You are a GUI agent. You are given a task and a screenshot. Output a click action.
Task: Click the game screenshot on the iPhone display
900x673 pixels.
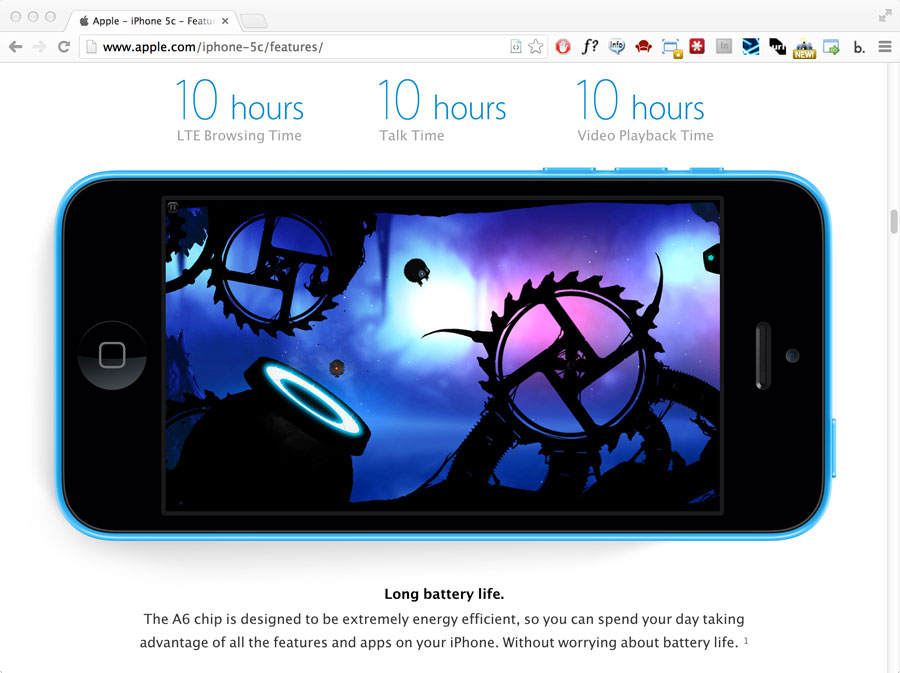(443, 355)
